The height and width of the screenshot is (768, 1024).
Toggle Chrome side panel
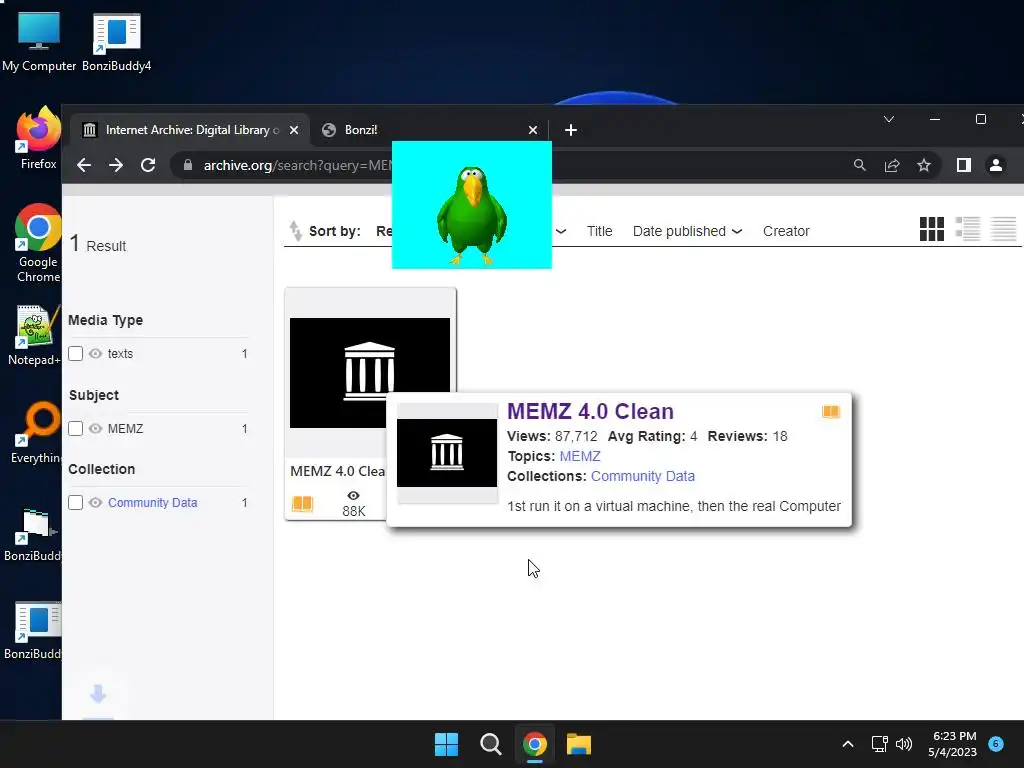[963, 165]
